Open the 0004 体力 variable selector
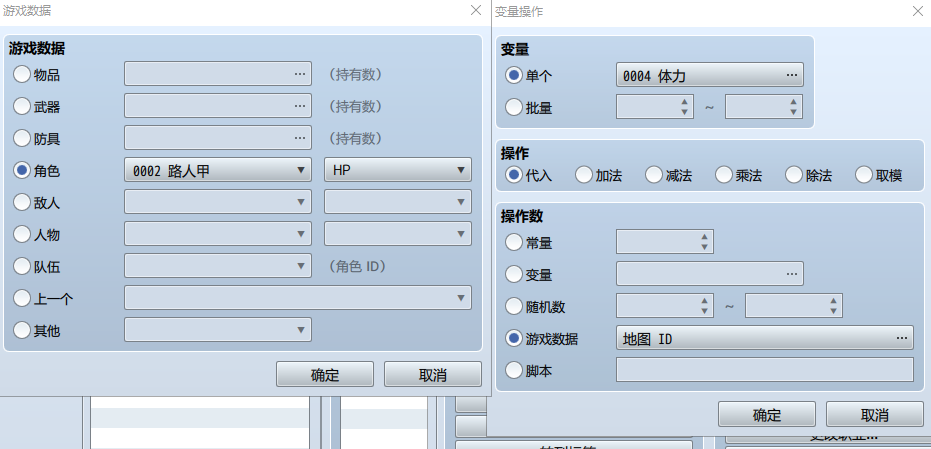 (710, 75)
